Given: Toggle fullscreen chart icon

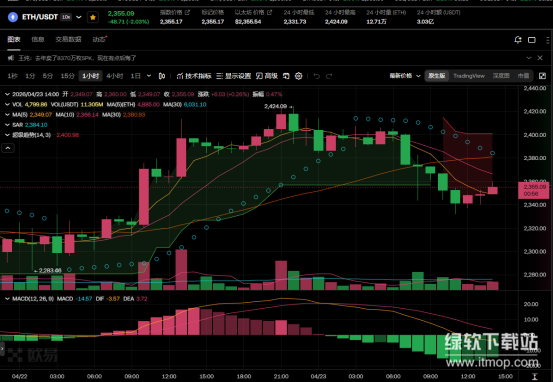Looking at the screenshot, I should (x=542, y=76).
